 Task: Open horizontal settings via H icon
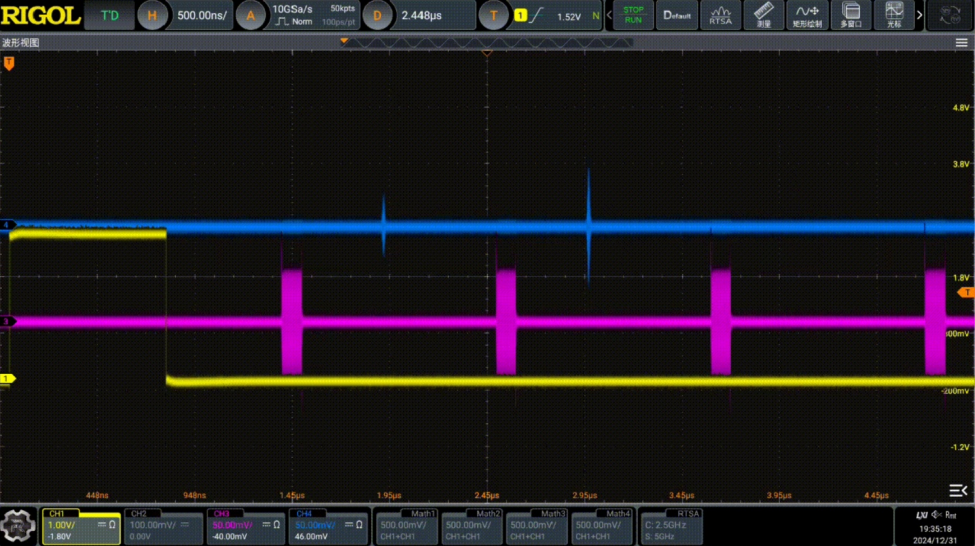pos(152,16)
